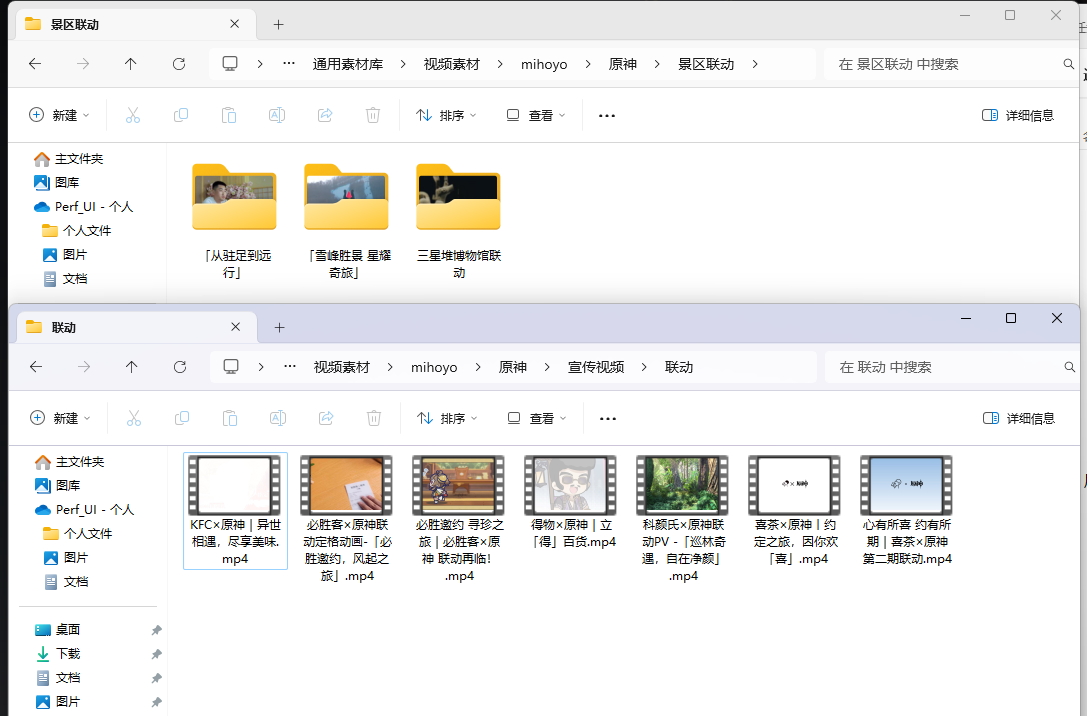Viewport: 1087px width, 716px height.
Task: Click 宣传视频 breadcrumb in 联动 window
Action: 595,367
